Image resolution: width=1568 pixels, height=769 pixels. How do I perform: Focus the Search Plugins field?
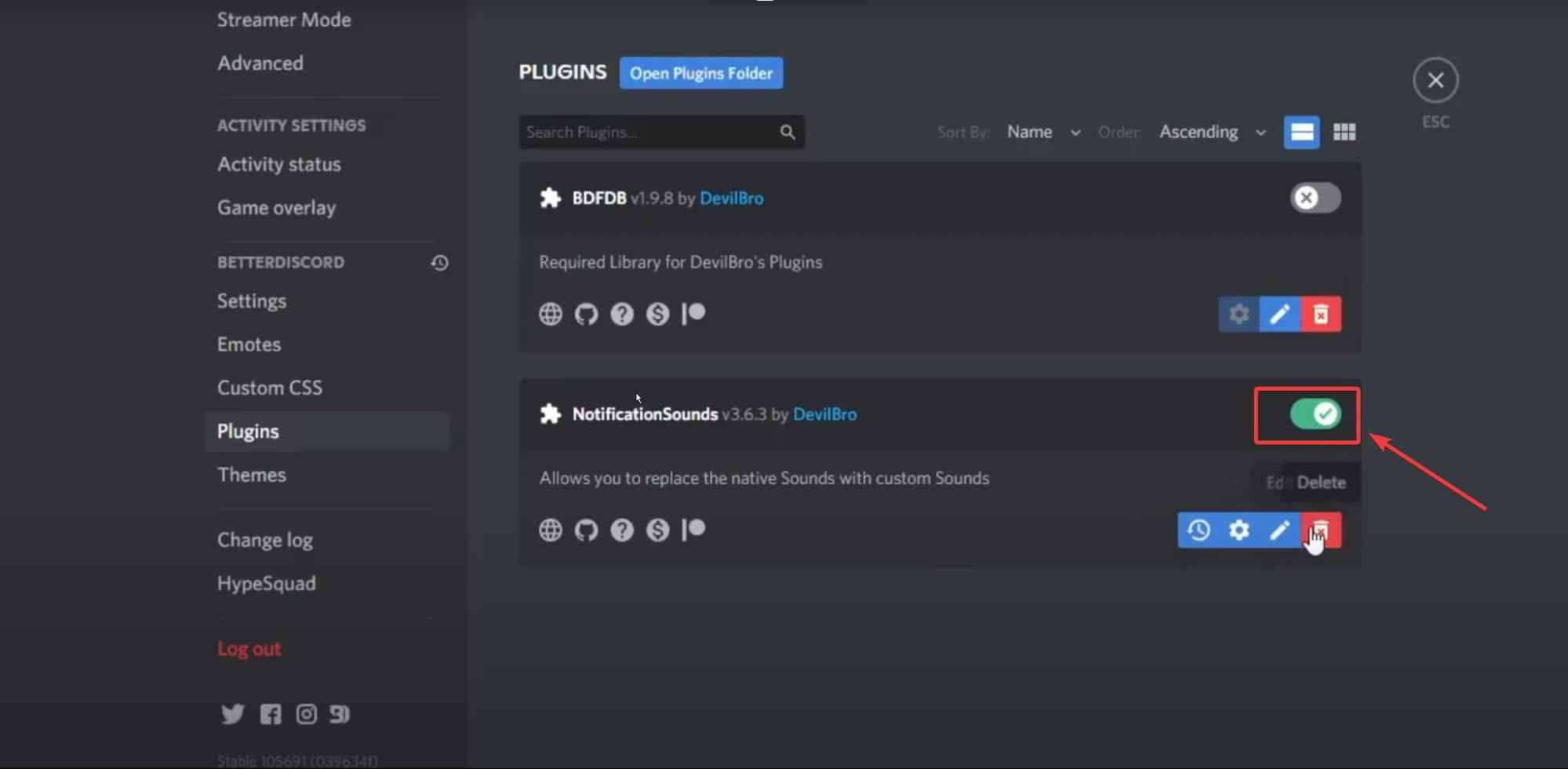[661, 132]
